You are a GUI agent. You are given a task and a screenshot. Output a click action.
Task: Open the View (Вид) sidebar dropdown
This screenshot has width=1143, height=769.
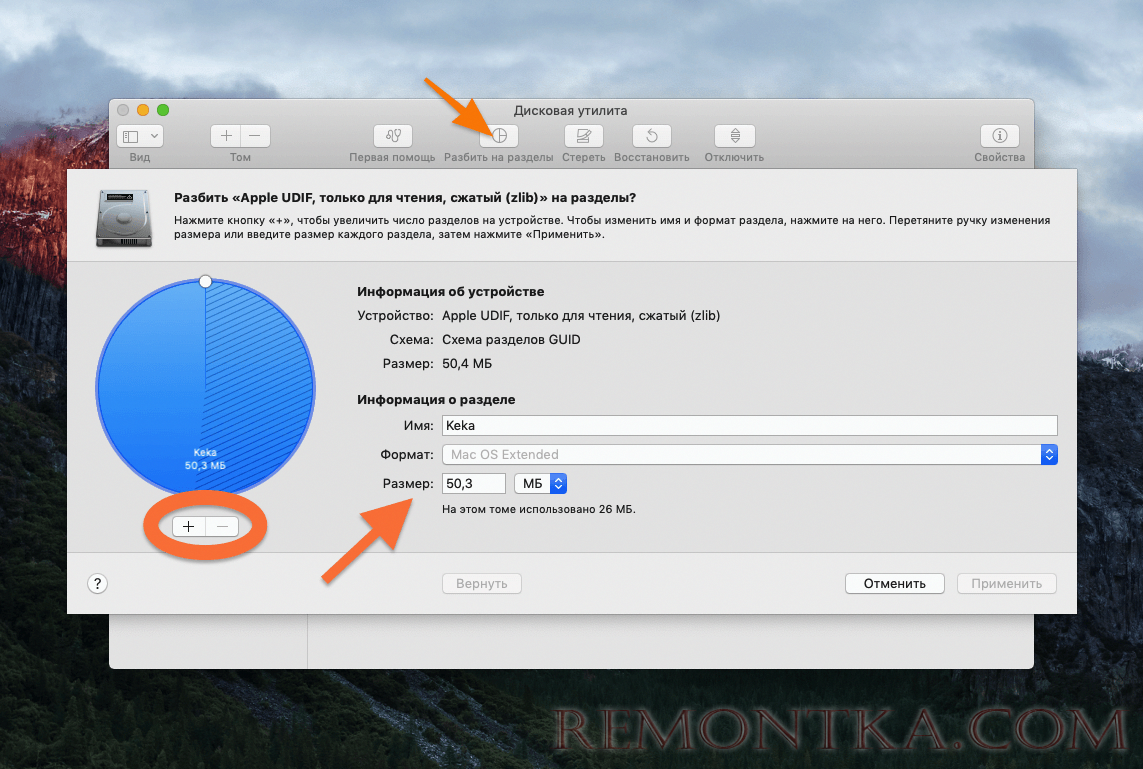(140, 136)
